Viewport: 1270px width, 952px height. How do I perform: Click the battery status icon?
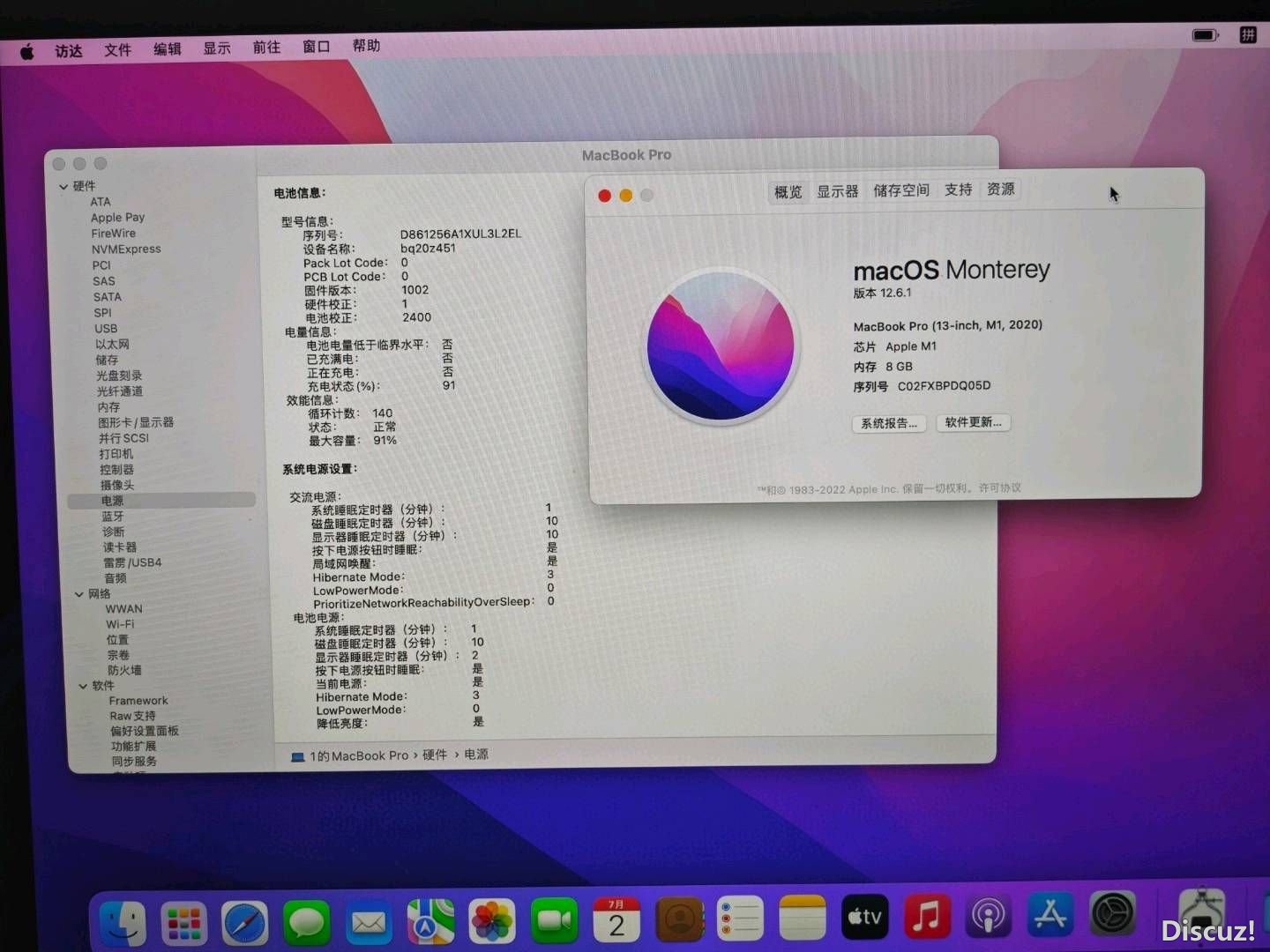1205,35
